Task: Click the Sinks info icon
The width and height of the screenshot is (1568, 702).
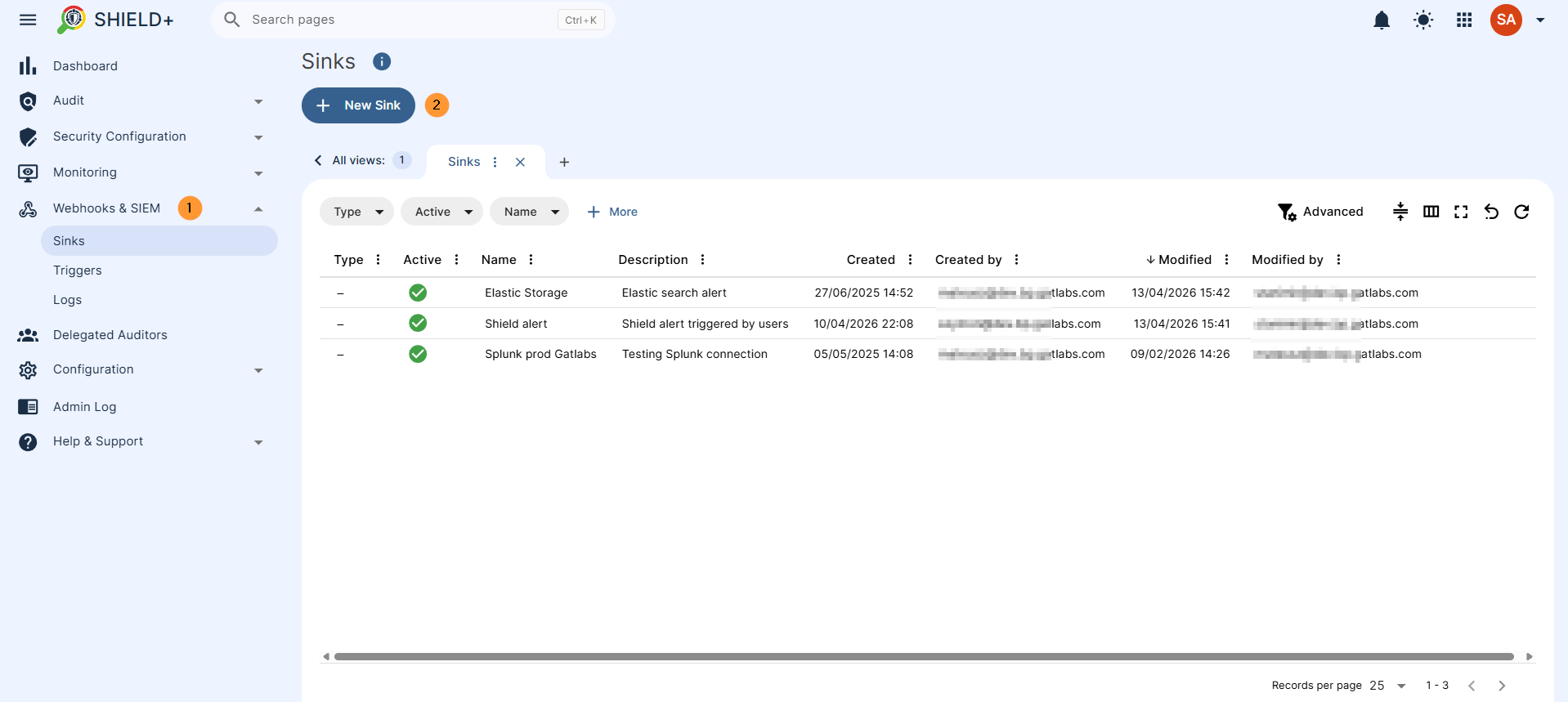Action: point(382,61)
